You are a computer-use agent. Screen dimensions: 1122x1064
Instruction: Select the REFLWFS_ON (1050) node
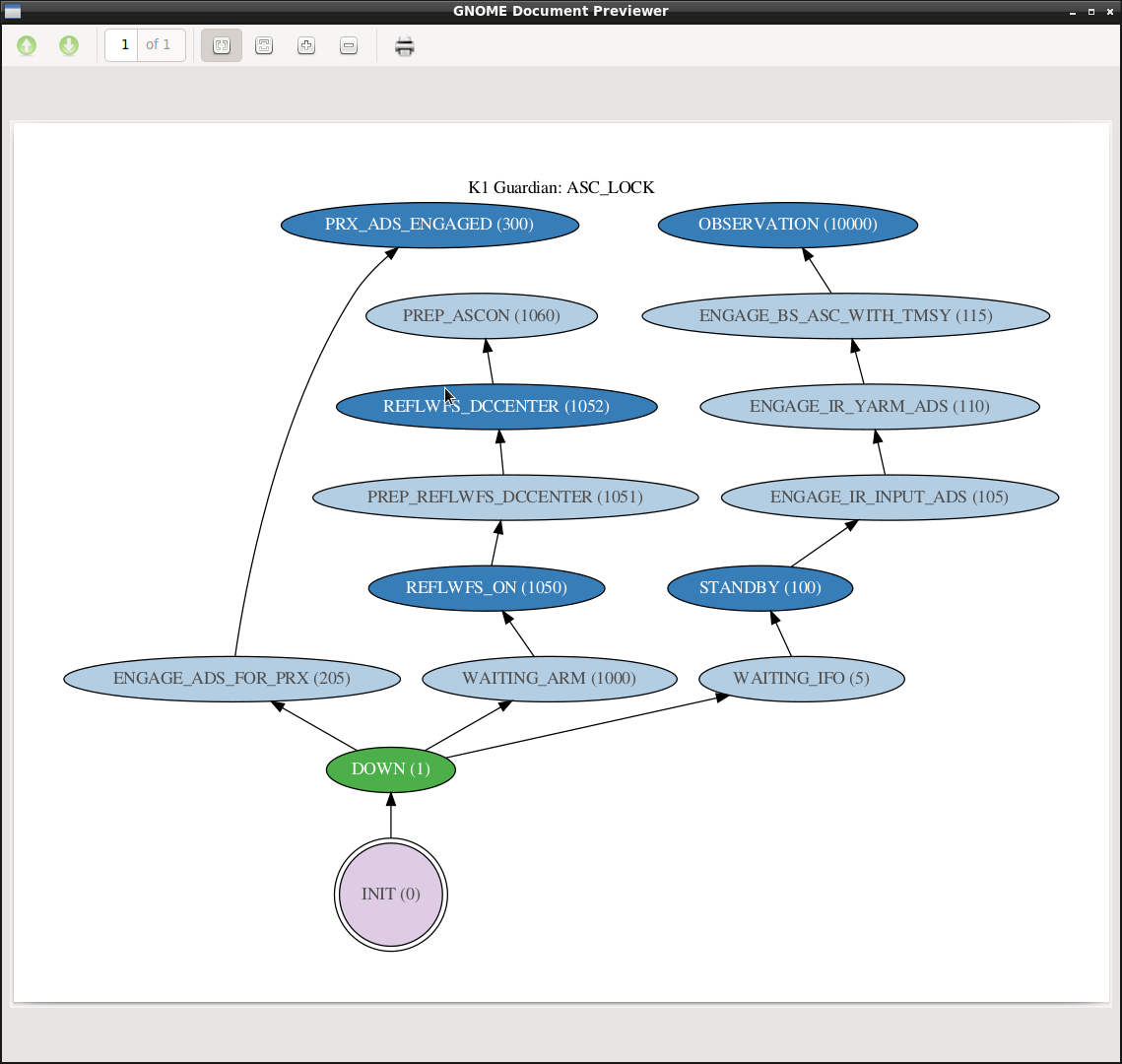pyautogui.click(x=487, y=588)
